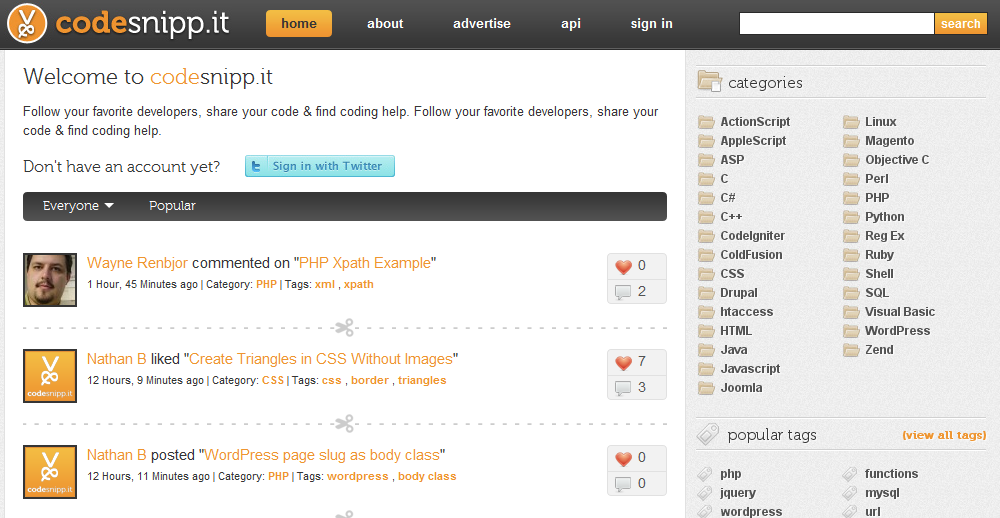Click the comment bubble icon on PHP Xpath Example
This screenshot has height=518, width=1000.
[622, 293]
